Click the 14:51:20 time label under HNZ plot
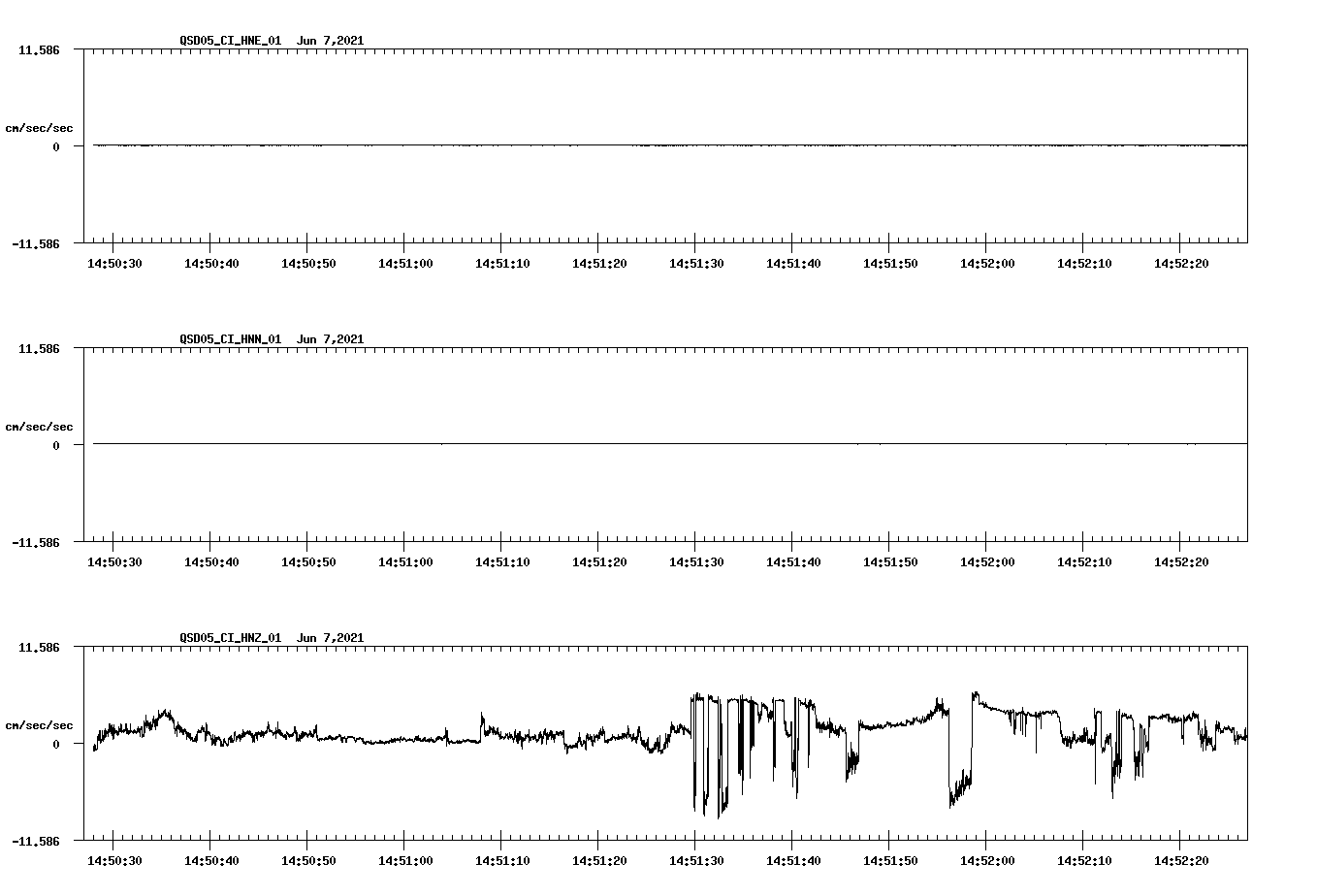Viewport: 1317px width, 896px height. click(x=599, y=861)
